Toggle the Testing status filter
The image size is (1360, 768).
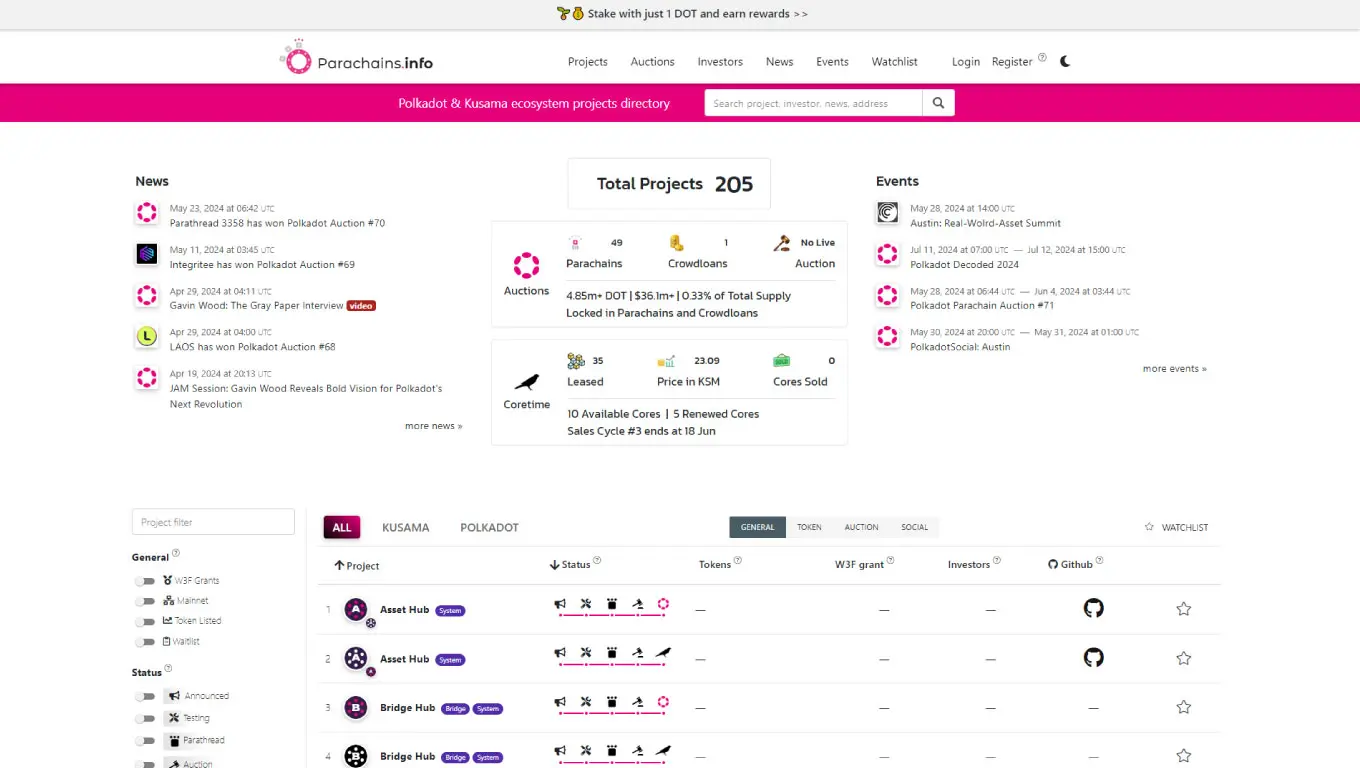click(146, 718)
